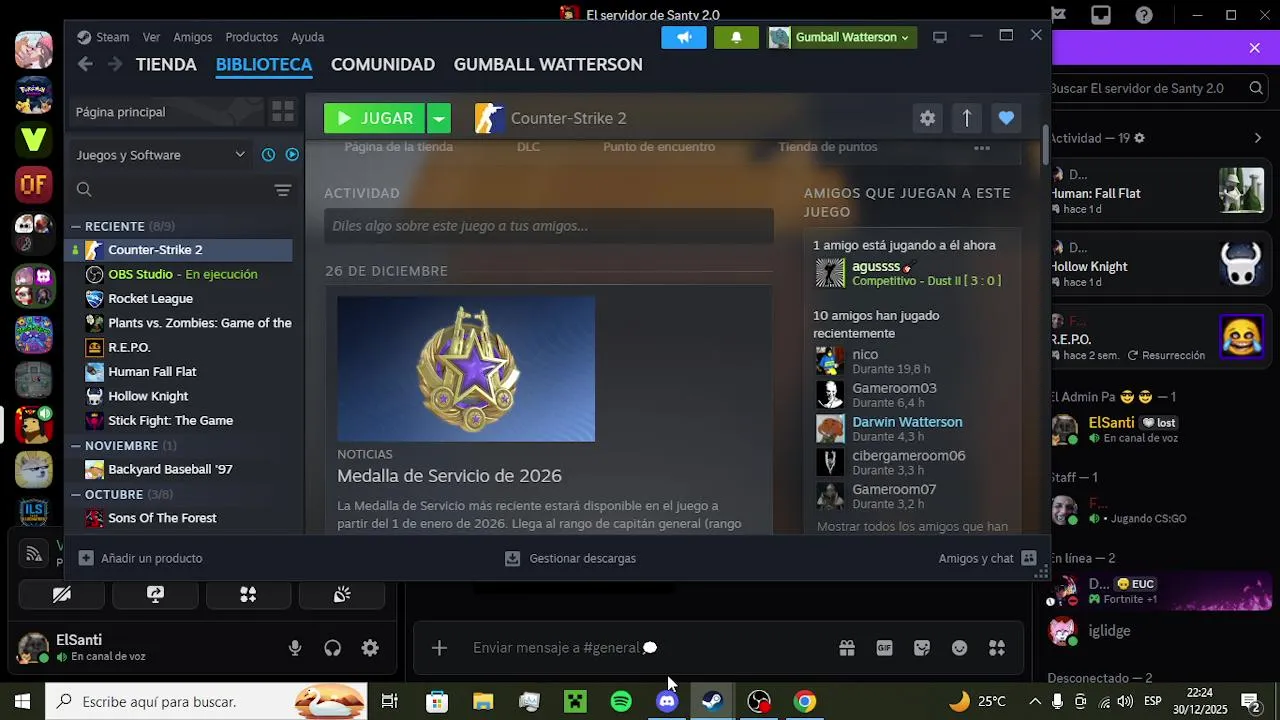Toggle Discord camera button
This screenshot has width=1280, height=720.
pyautogui.click(x=62, y=595)
